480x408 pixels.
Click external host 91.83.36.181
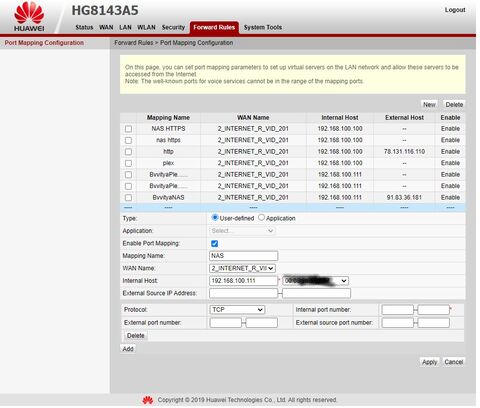[404, 198]
